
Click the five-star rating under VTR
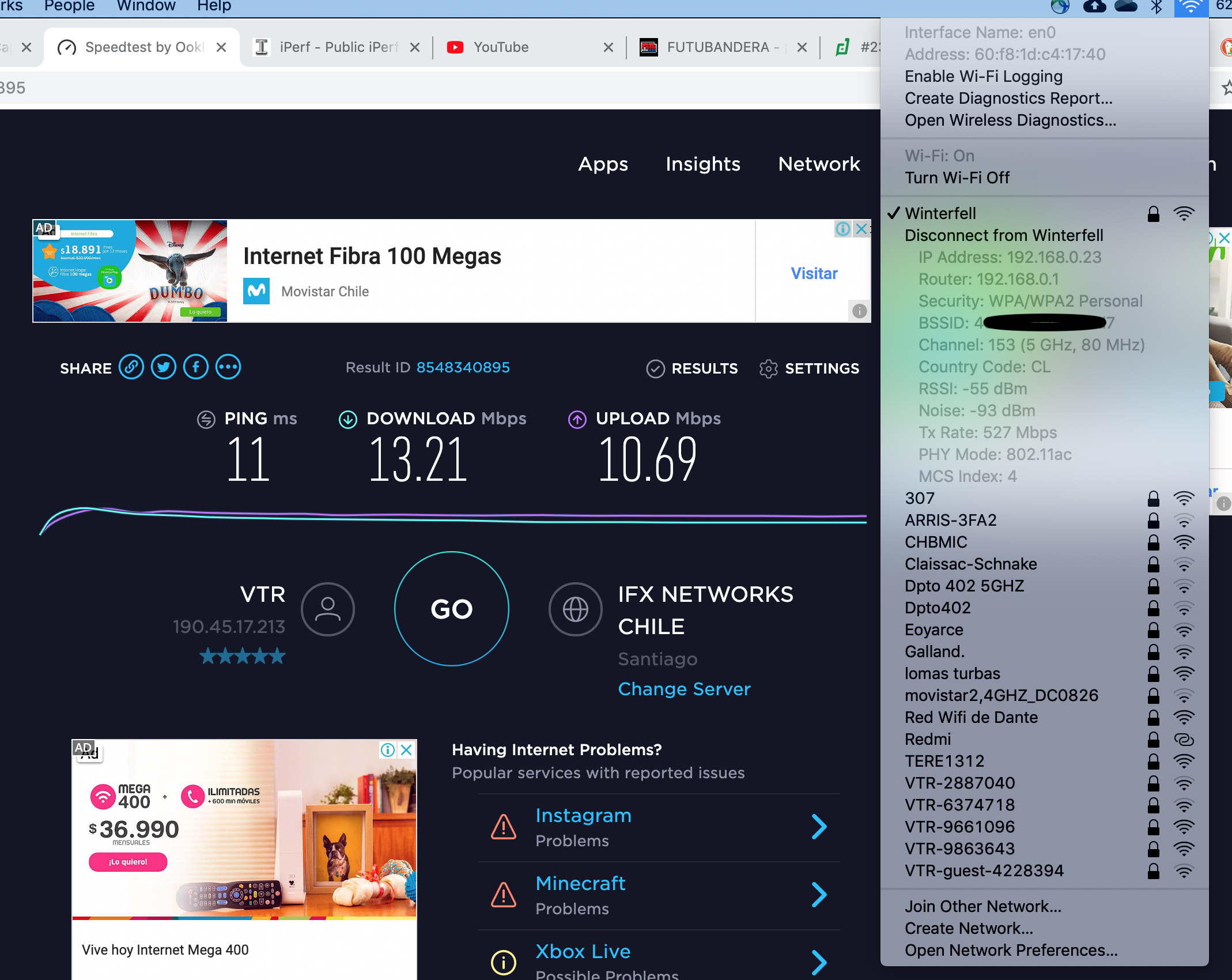[243, 656]
